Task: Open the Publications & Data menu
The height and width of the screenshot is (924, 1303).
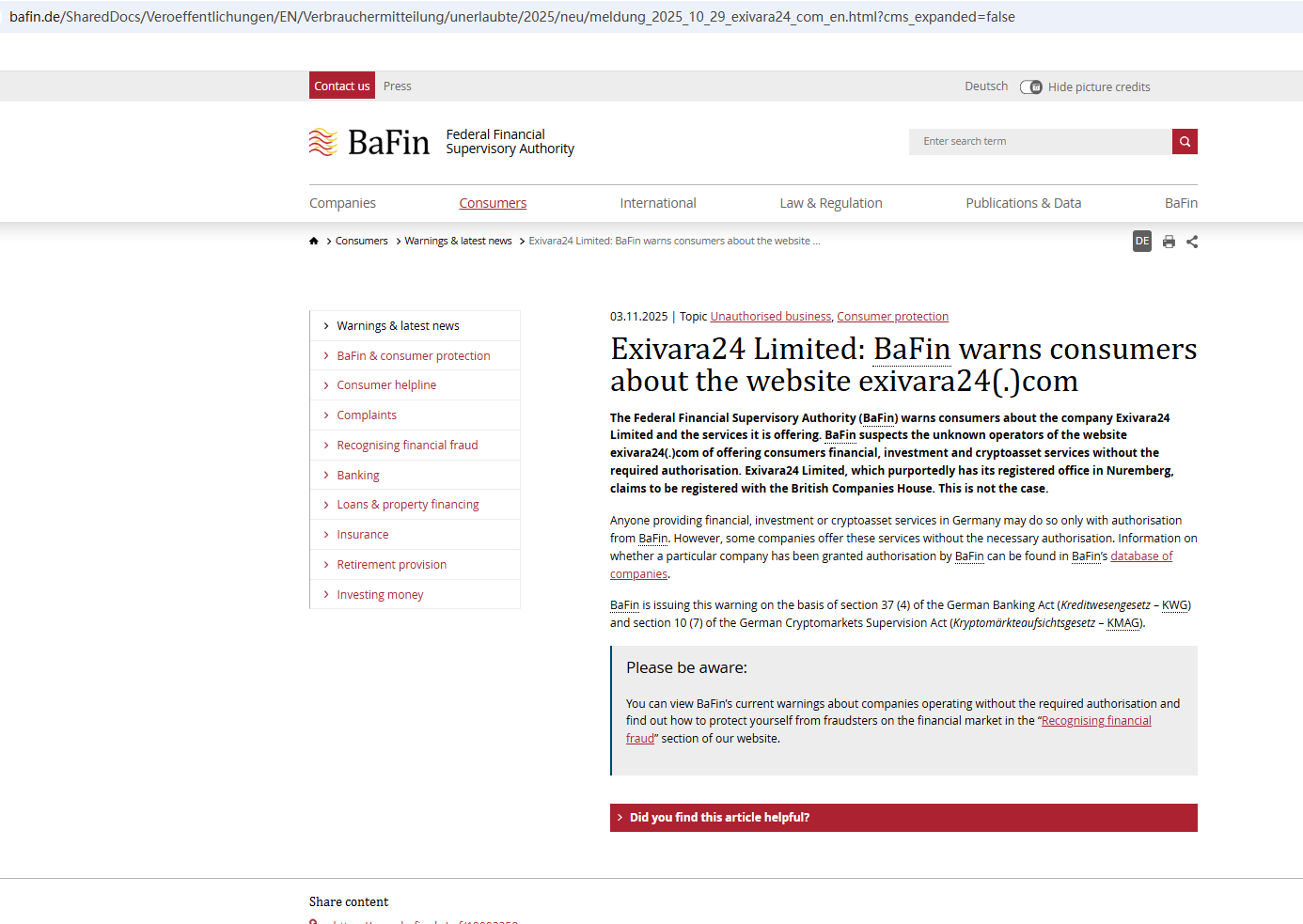Action: [1024, 203]
